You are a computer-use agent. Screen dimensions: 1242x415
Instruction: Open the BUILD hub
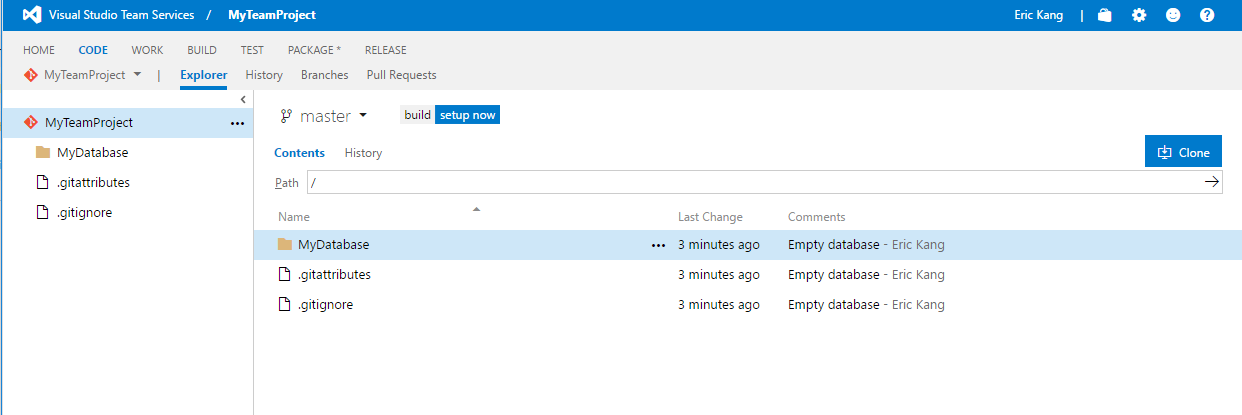[x=202, y=50]
